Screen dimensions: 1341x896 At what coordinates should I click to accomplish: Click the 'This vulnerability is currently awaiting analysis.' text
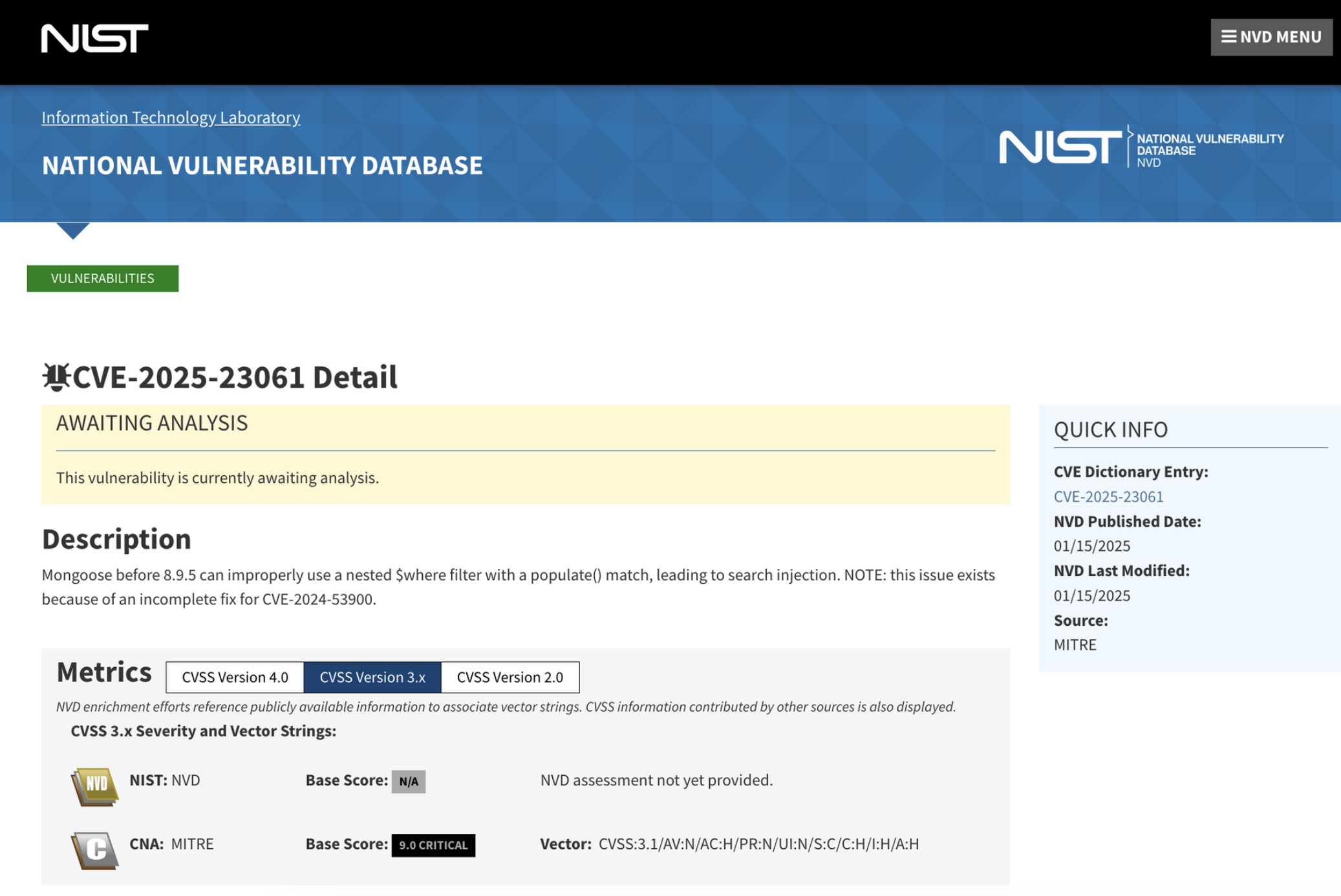click(x=217, y=478)
